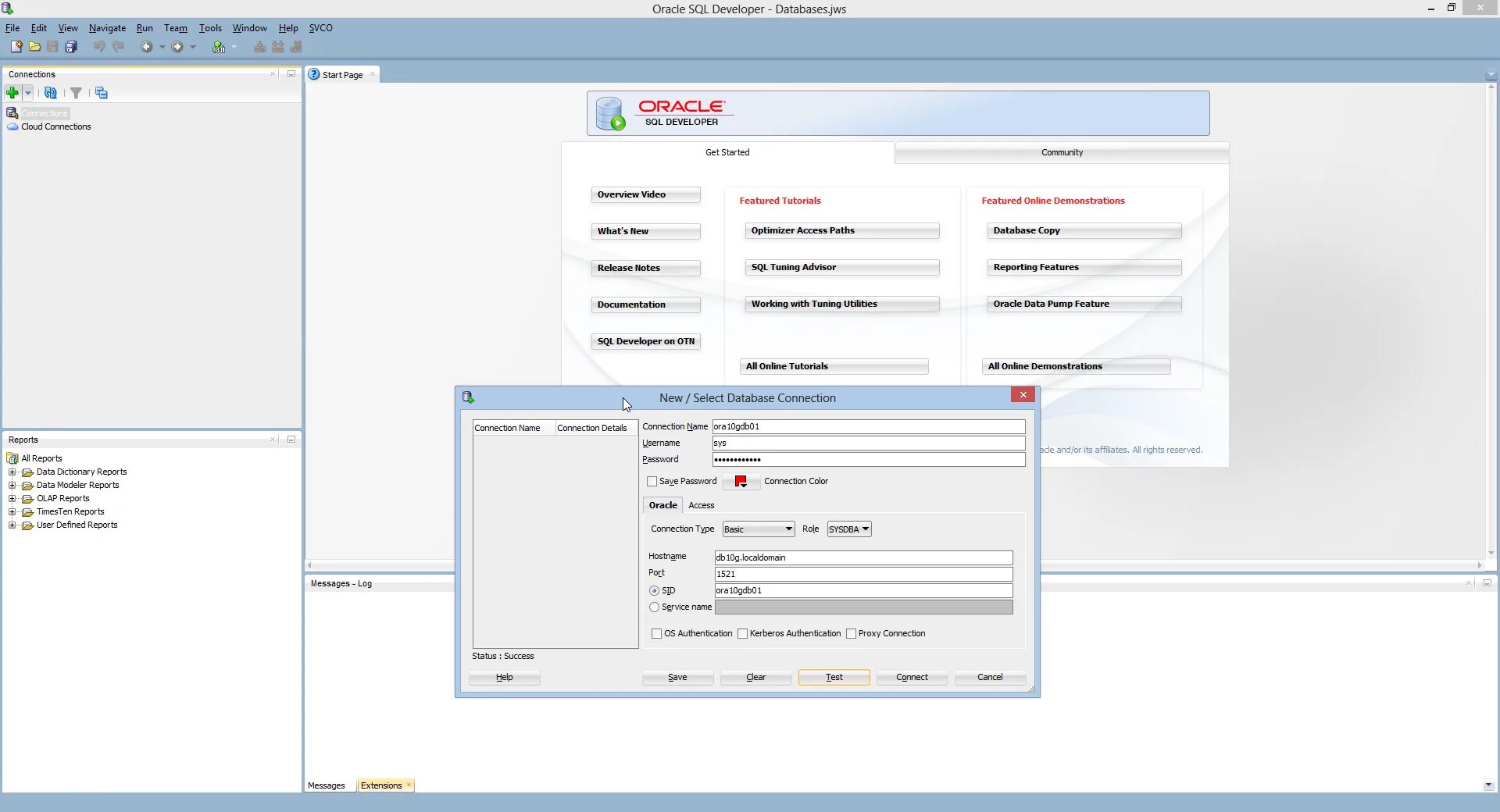Select the SID radio button

[654, 591]
